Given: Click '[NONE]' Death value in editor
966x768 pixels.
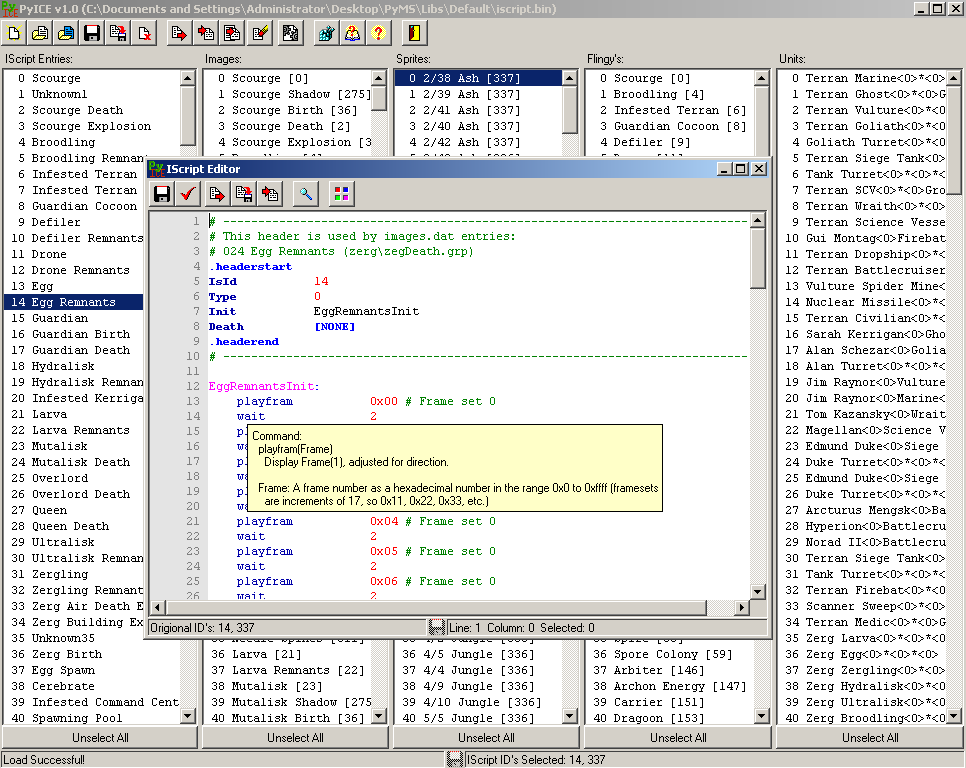Looking at the screenshot, I should click(335, 327).
